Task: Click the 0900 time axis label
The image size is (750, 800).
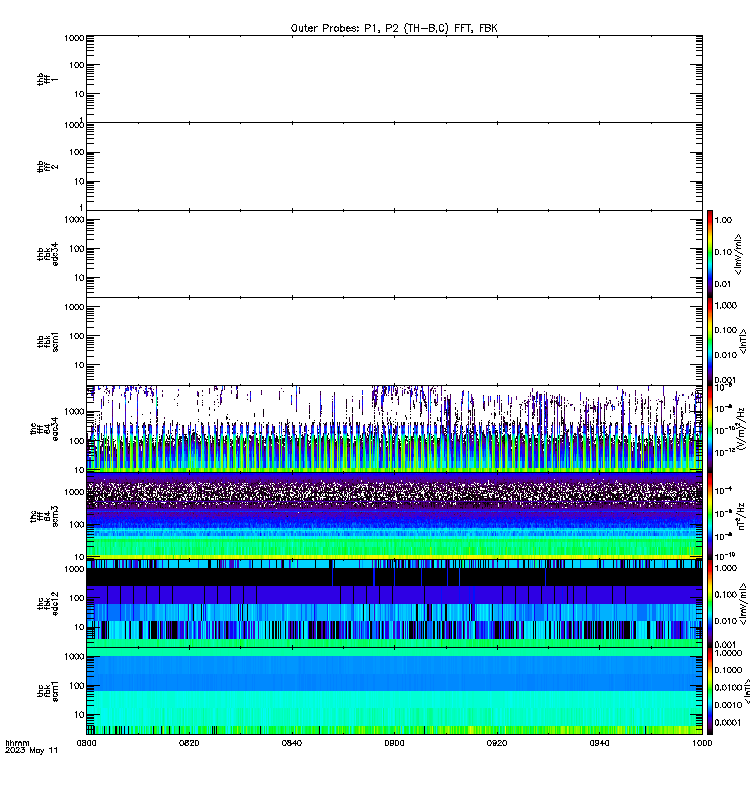Action: click(x=394, y=743)
